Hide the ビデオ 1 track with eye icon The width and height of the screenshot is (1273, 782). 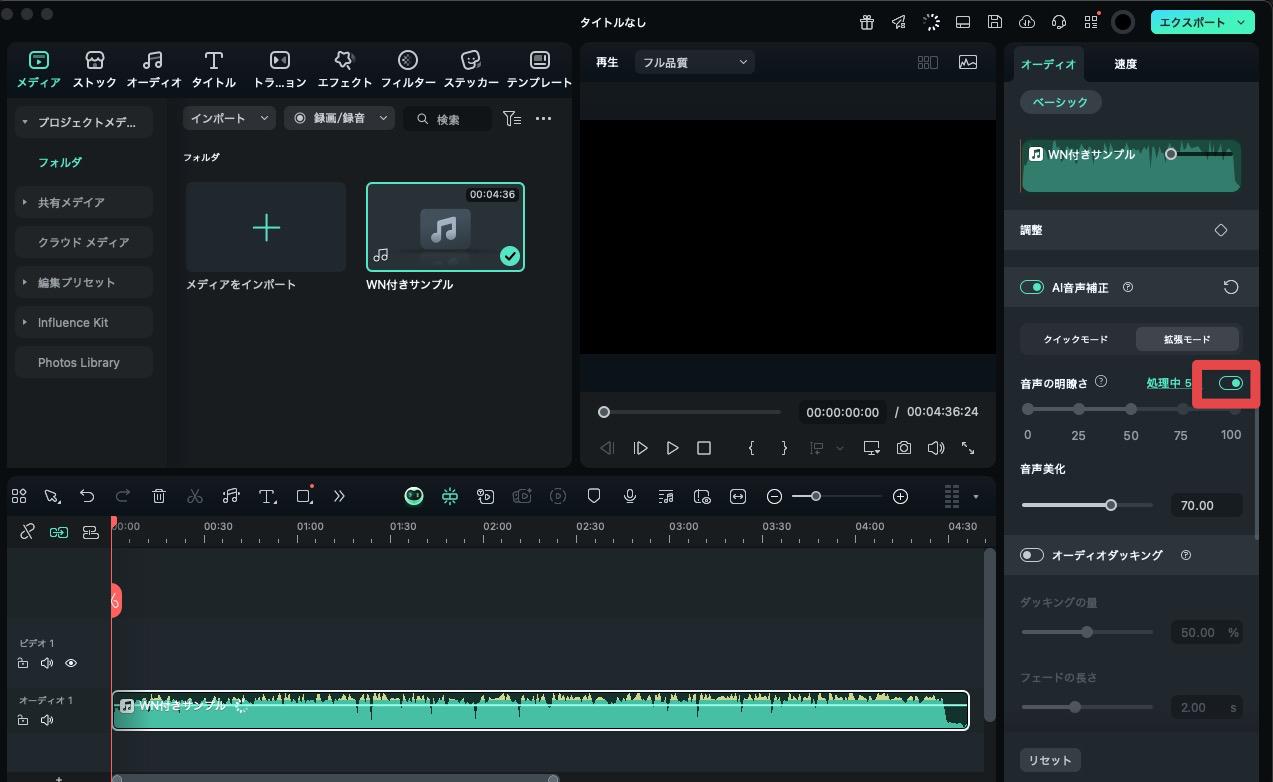tap(71, 663)
